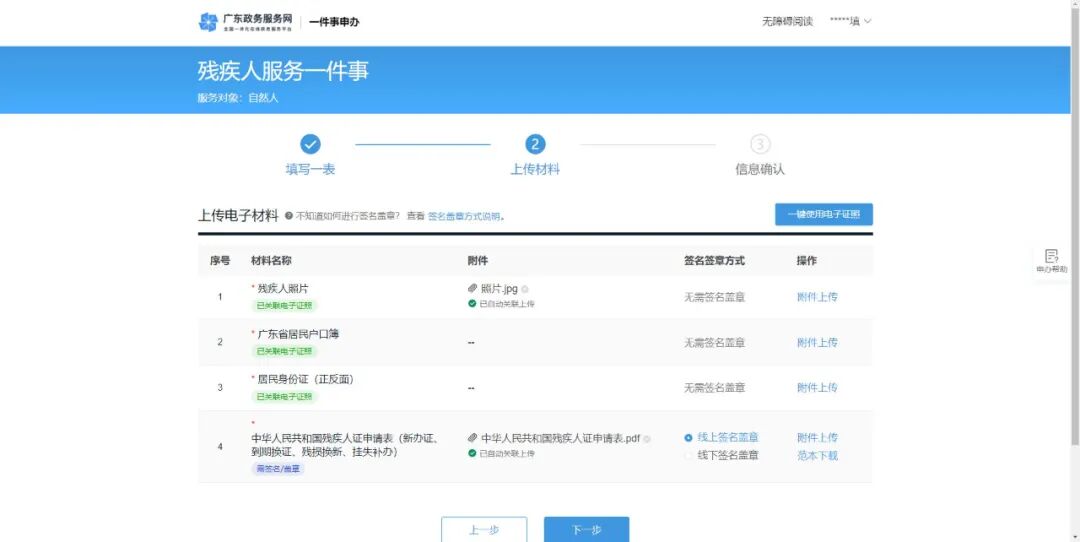Click the 材料名称 column header

[271, 261]
